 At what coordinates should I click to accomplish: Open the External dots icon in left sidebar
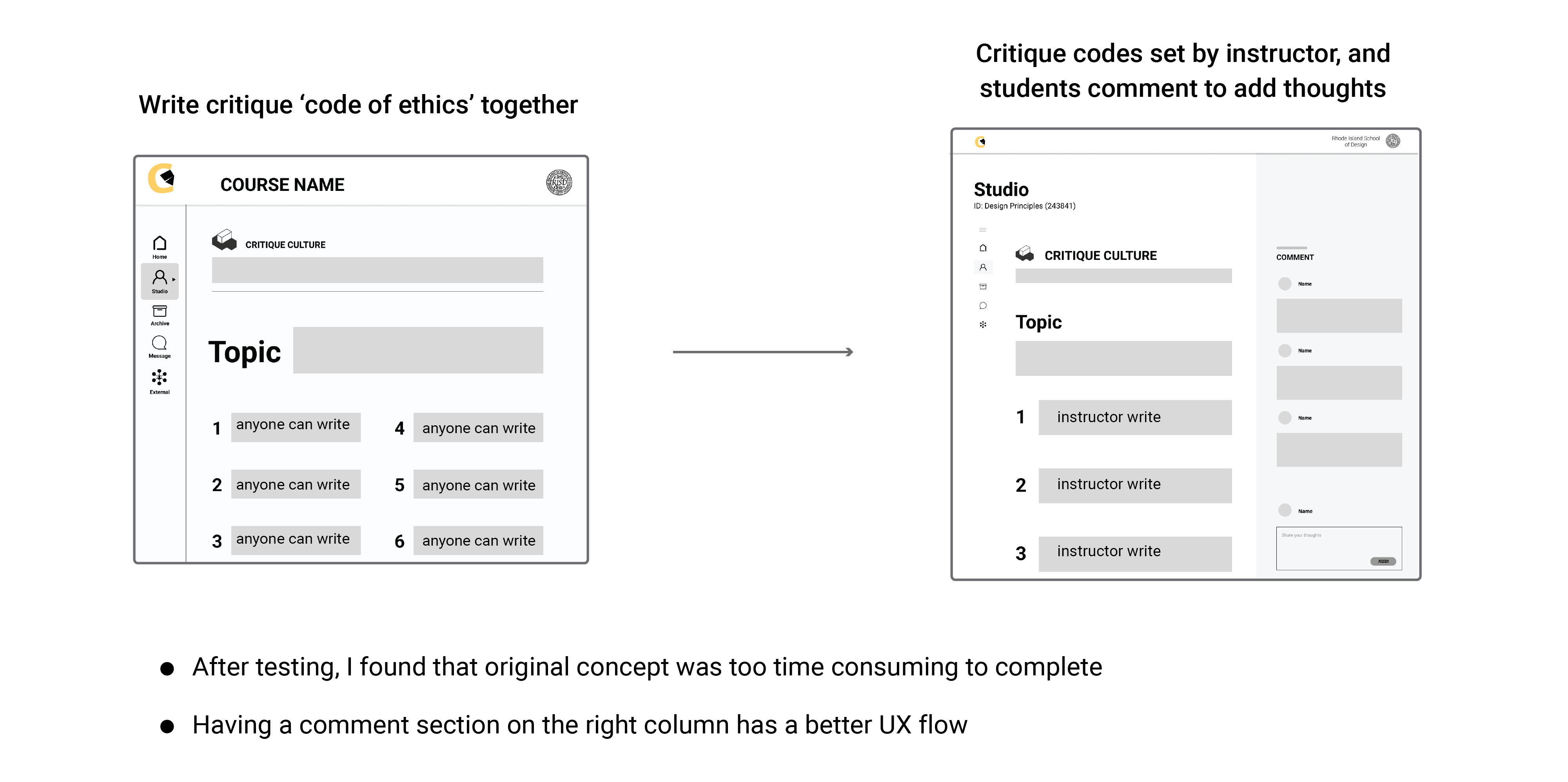(160, 381)
